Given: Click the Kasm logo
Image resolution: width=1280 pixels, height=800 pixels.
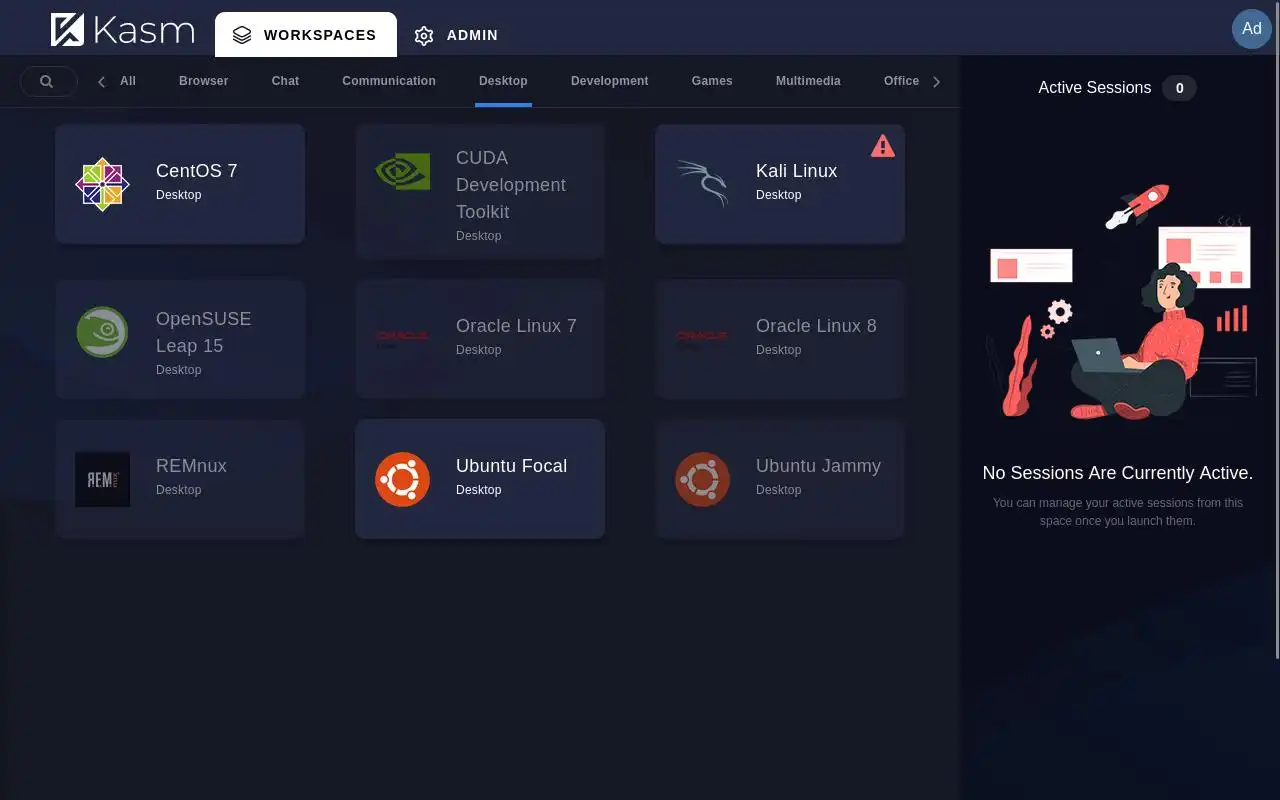Looking at the screenshot, I should pos(122,30).
